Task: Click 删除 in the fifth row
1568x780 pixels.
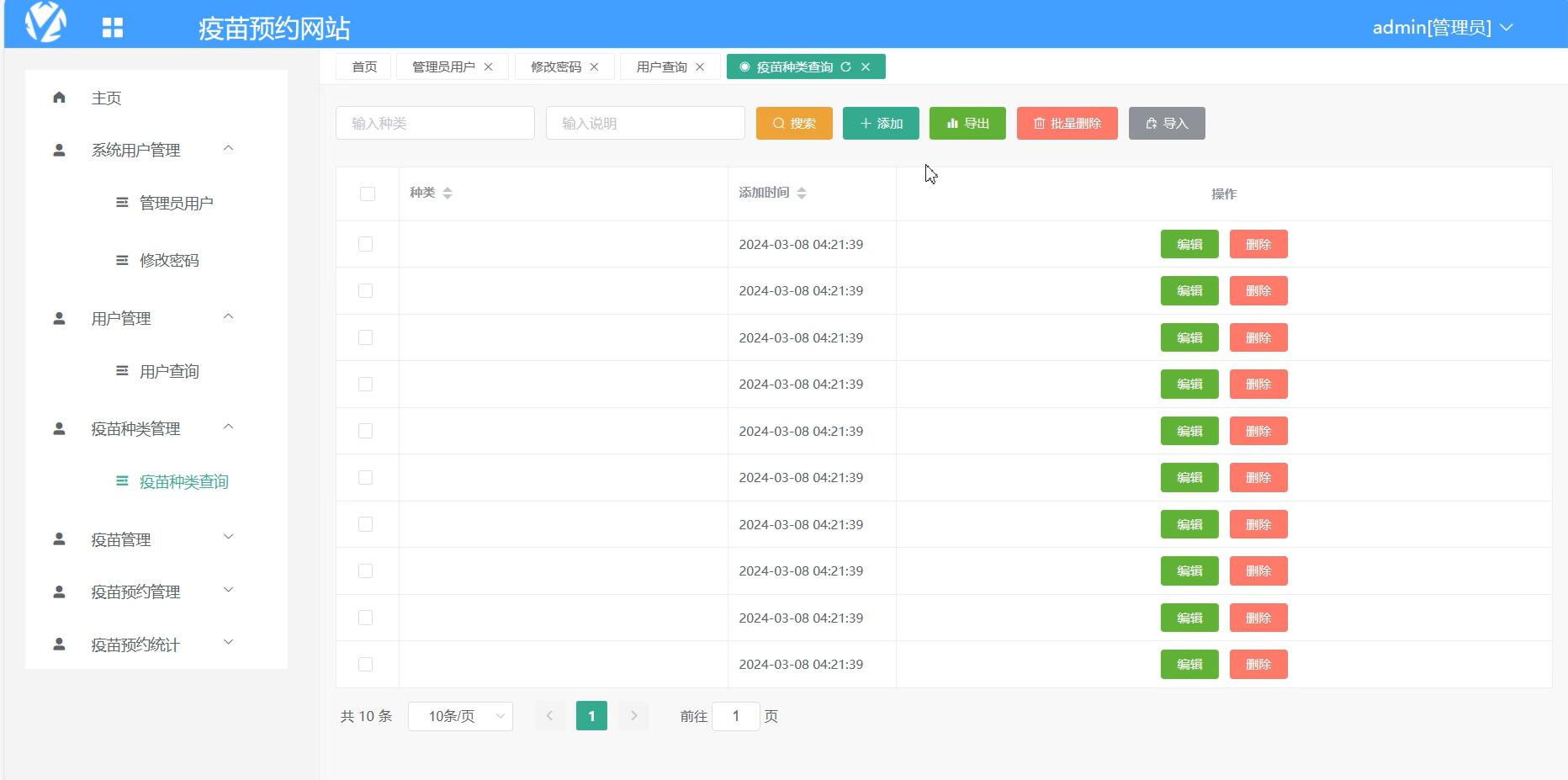Action: coord(1258,431)
